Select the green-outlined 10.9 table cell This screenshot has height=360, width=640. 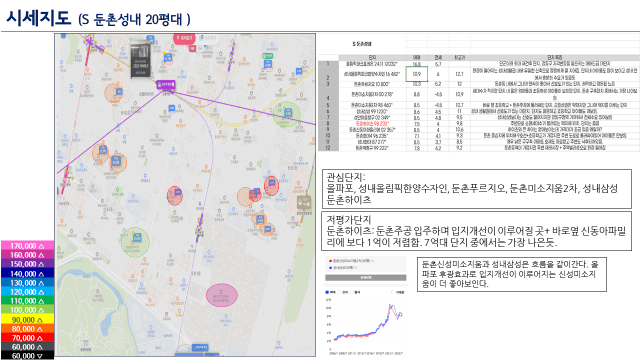417,74
